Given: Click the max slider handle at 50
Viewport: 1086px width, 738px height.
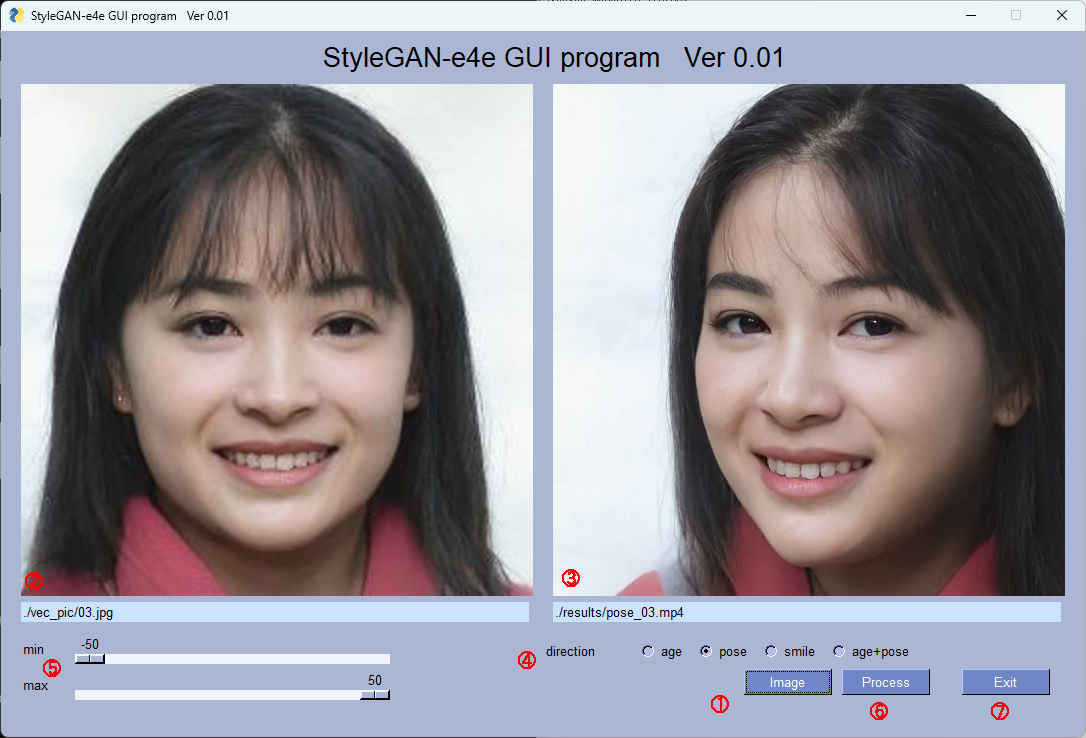Looking at the screenshot, I should [375, 695].
